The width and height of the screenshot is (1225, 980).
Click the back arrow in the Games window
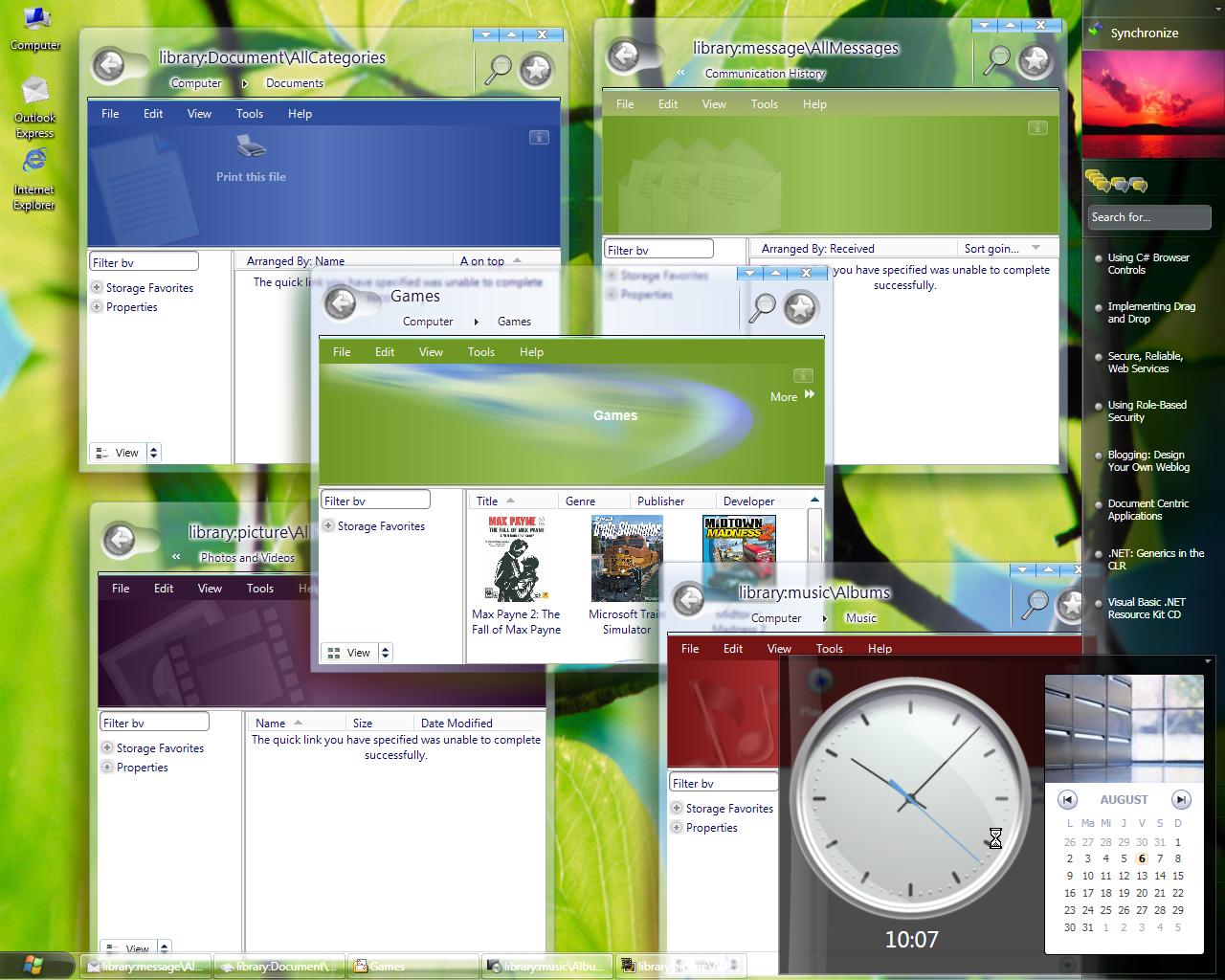pos(341,303)
